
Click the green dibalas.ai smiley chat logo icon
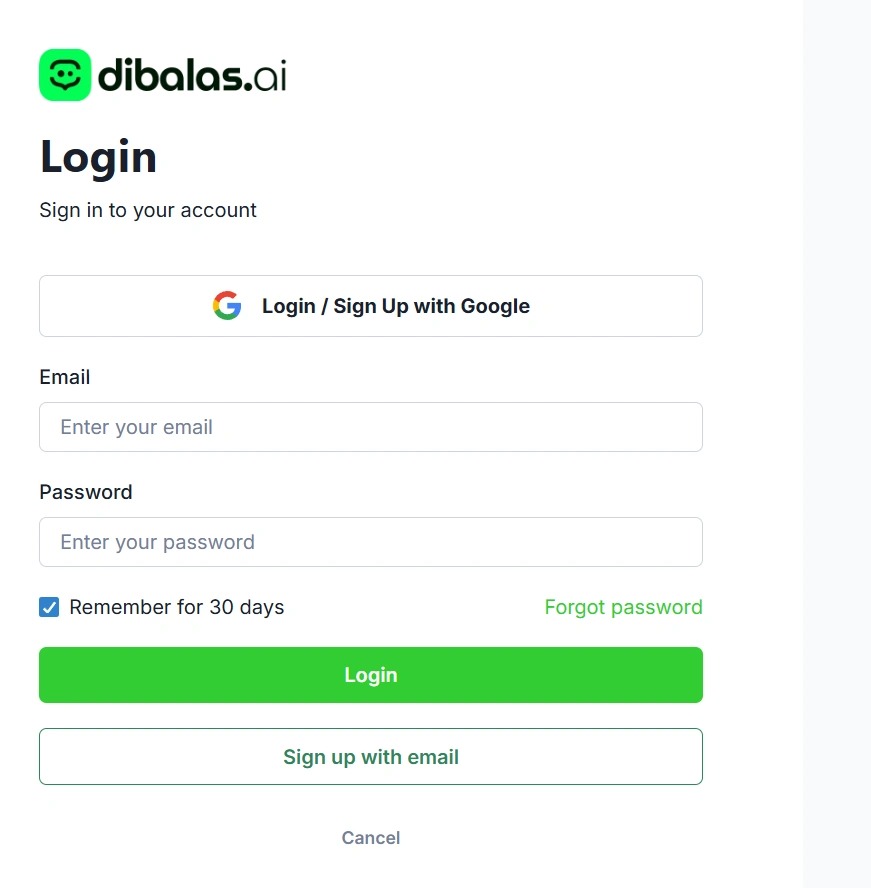pyautogui.click(x=65, y=75)
